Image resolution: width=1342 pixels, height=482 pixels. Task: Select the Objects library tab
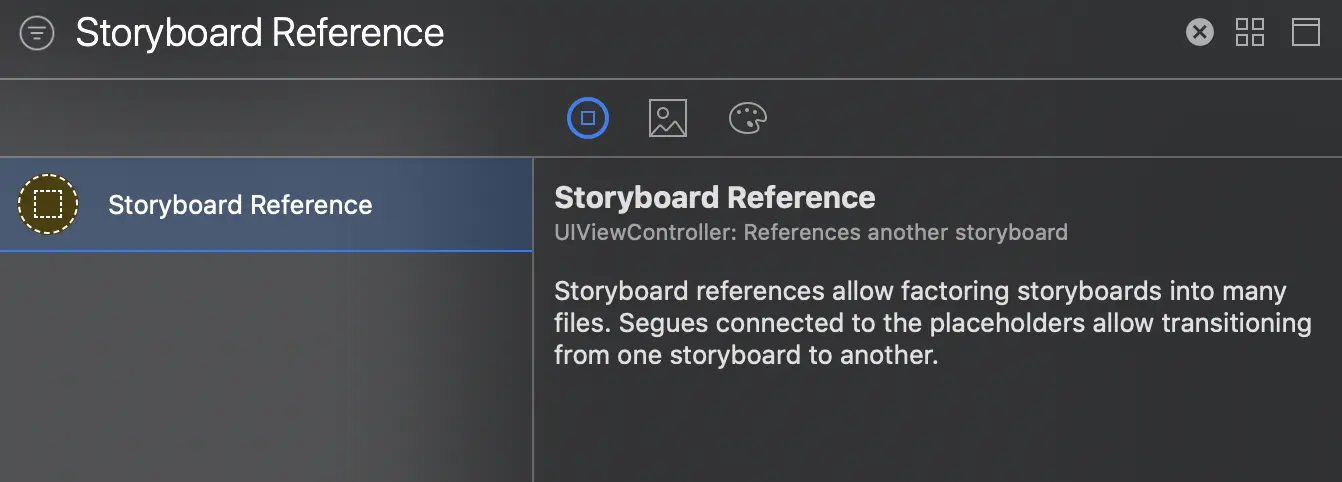[x=588, y=118]
